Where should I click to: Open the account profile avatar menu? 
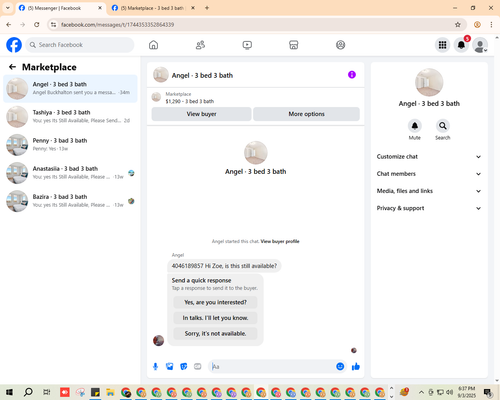(480, 45)
